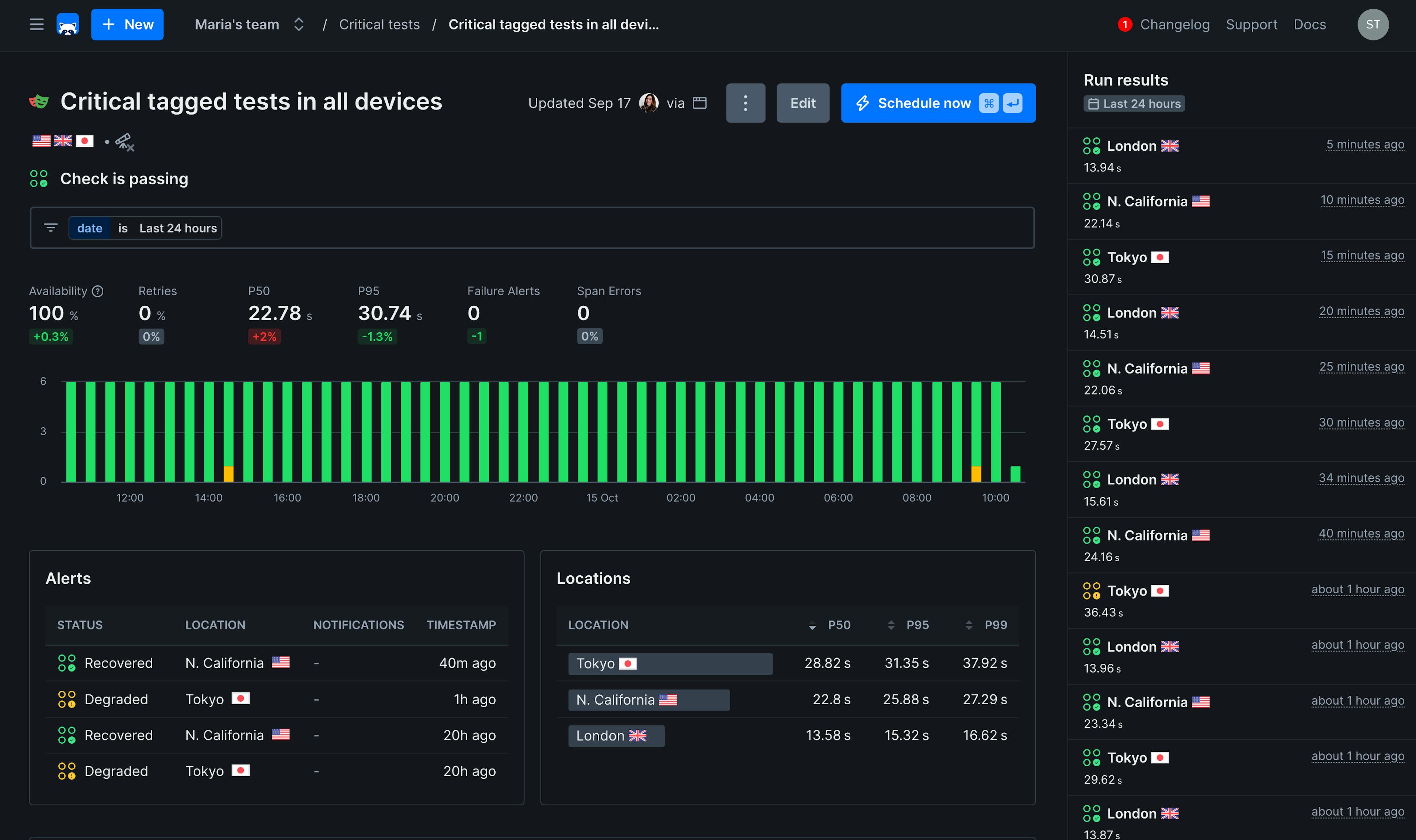The width and height of the screenshot is (1416, 840).
Task: Click the Checkly raccoon logo
Action: (68, 24)
